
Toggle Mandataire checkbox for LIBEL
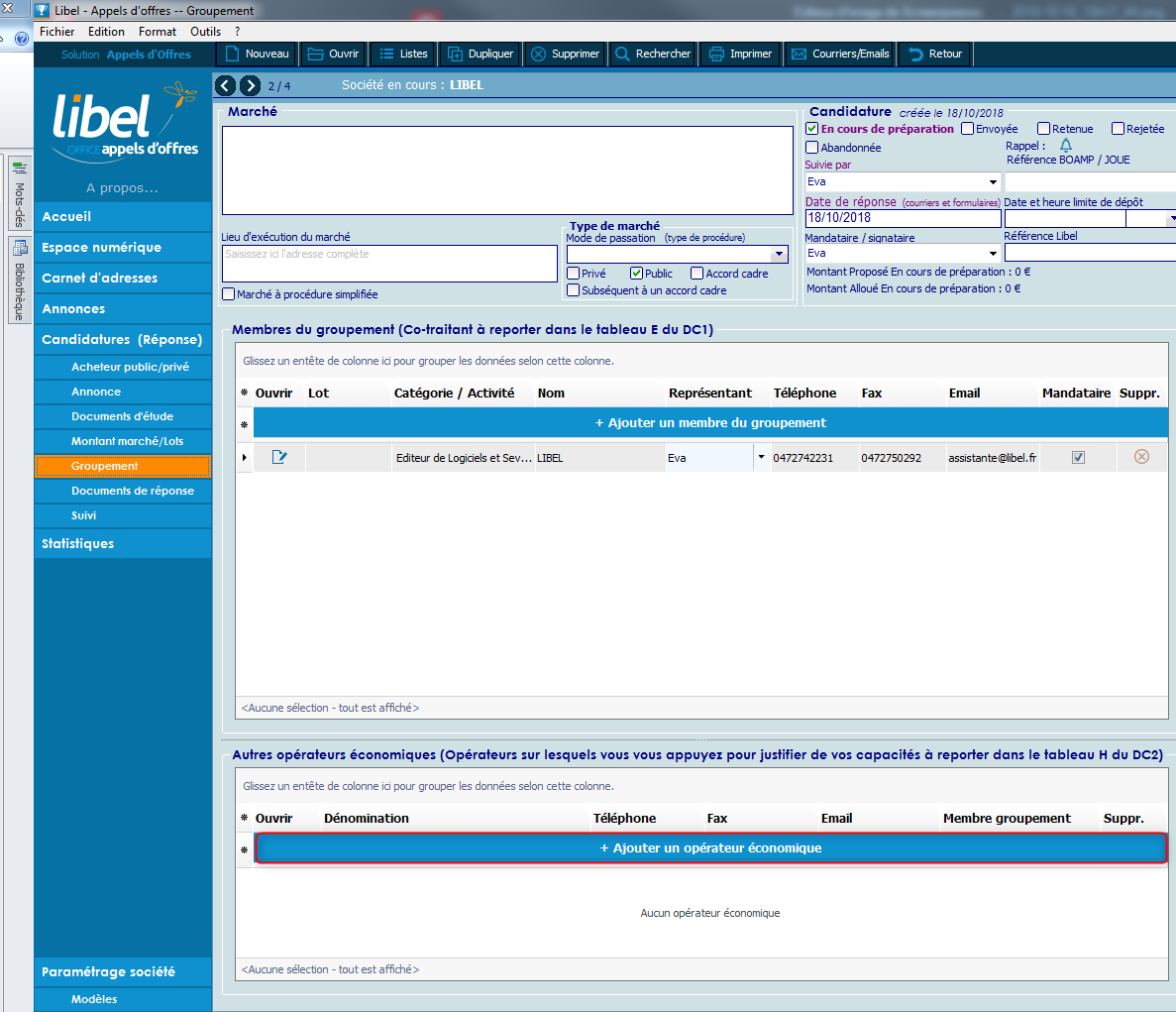coord(1079,457)
